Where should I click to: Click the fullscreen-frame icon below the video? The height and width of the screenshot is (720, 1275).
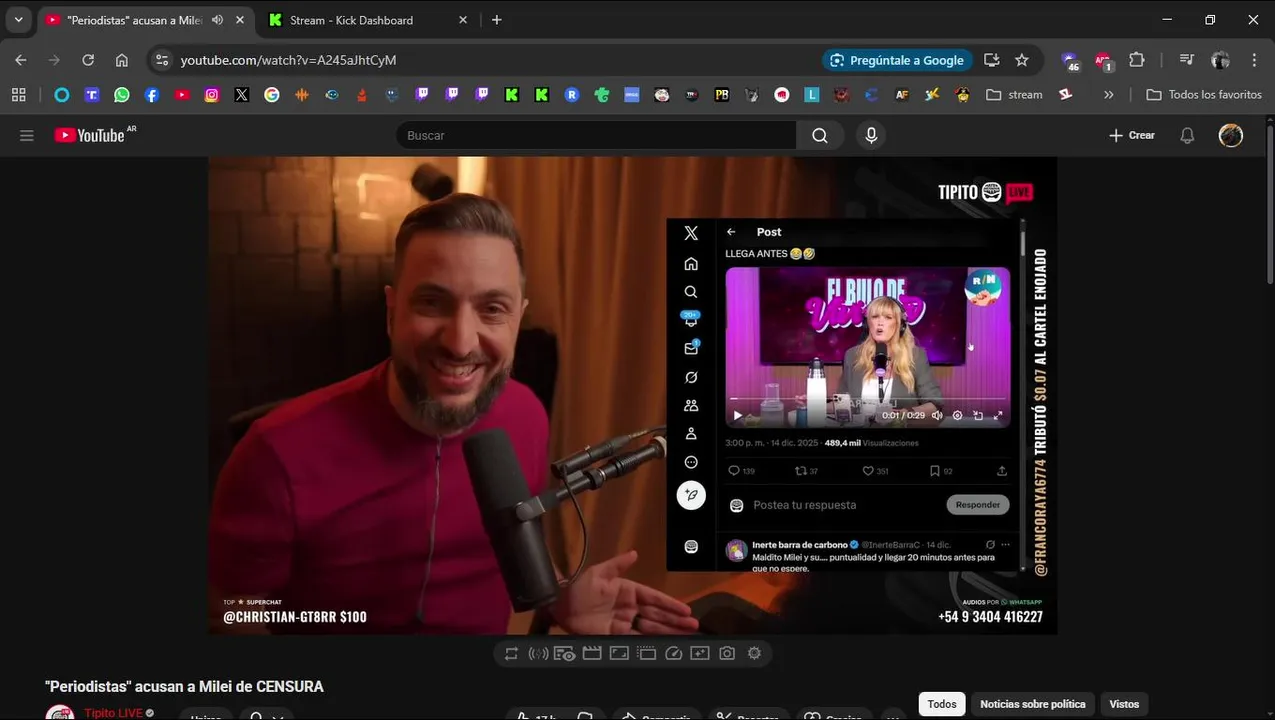pos(619,653)
